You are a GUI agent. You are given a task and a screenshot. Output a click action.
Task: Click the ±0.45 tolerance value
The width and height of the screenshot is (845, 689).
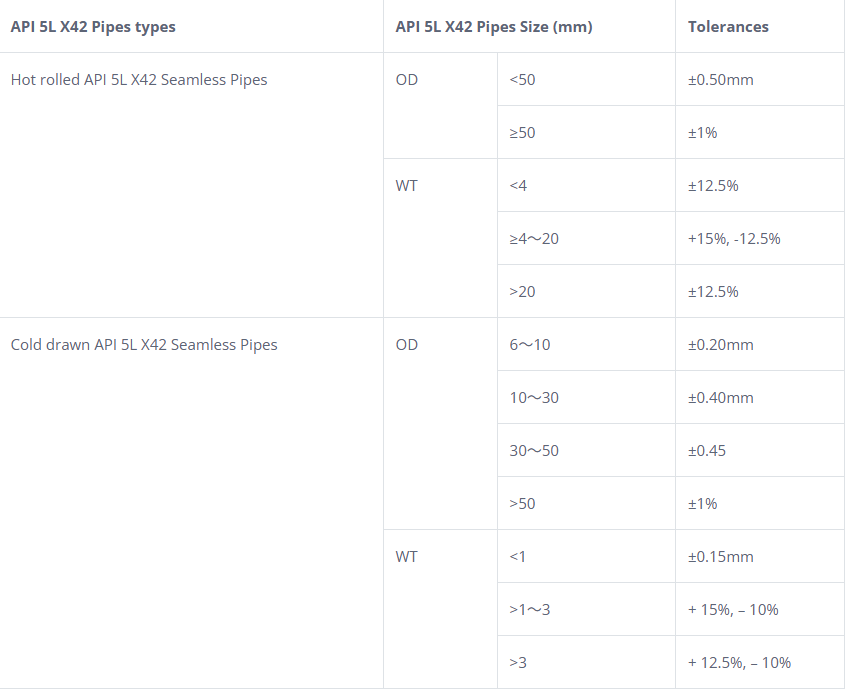[x=707, y=451]
